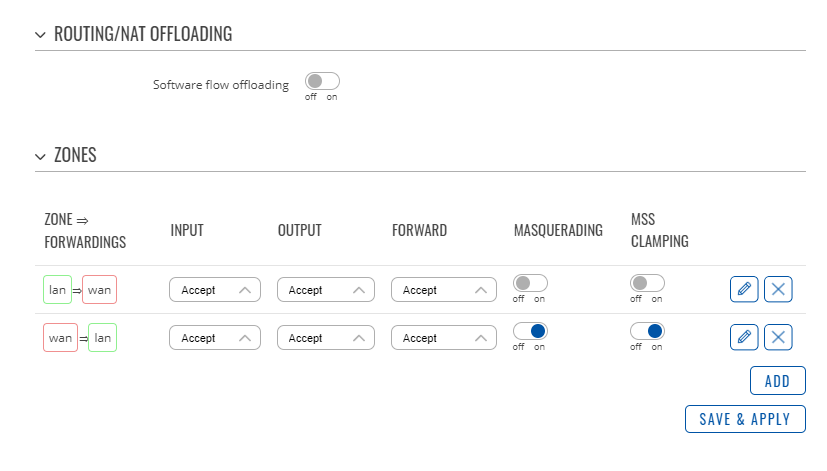827x471 pixels.
Task: Open Forward dropdown for lan zone
Action: pyautogui.click(x=444, y=290)
